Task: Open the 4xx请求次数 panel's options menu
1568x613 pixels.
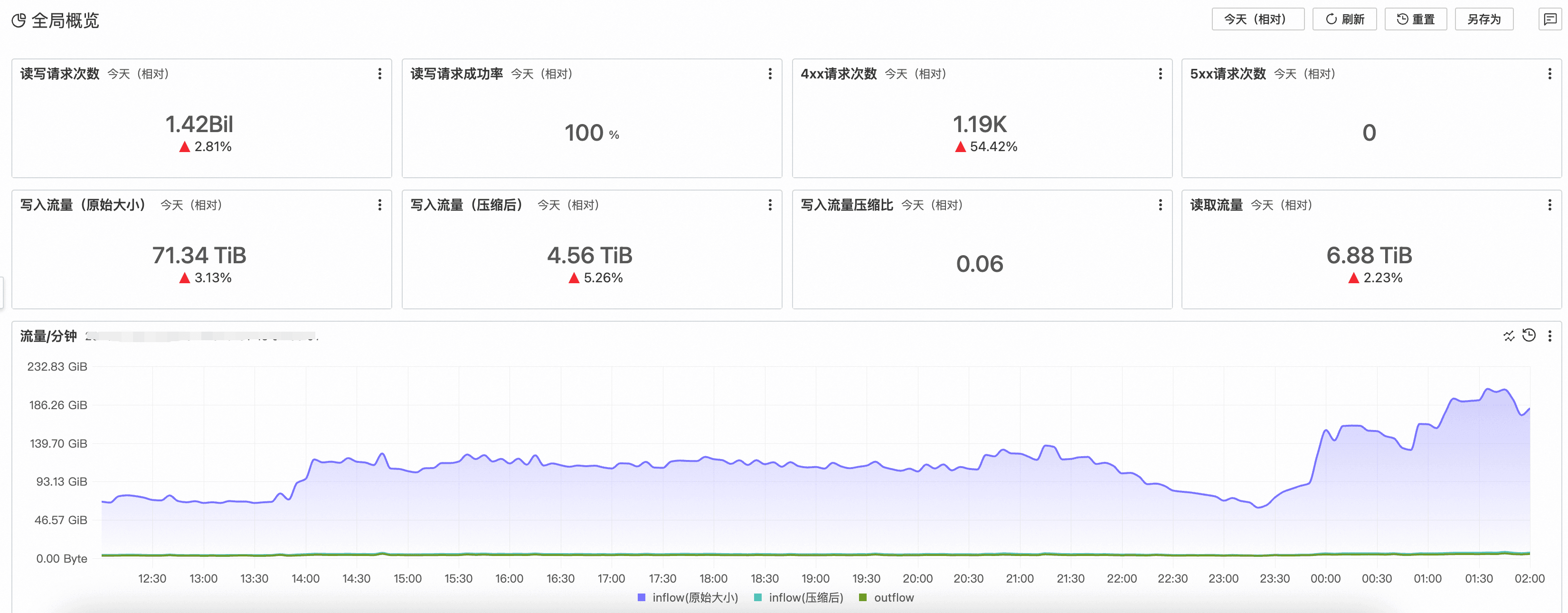Action: point(1160,74)
